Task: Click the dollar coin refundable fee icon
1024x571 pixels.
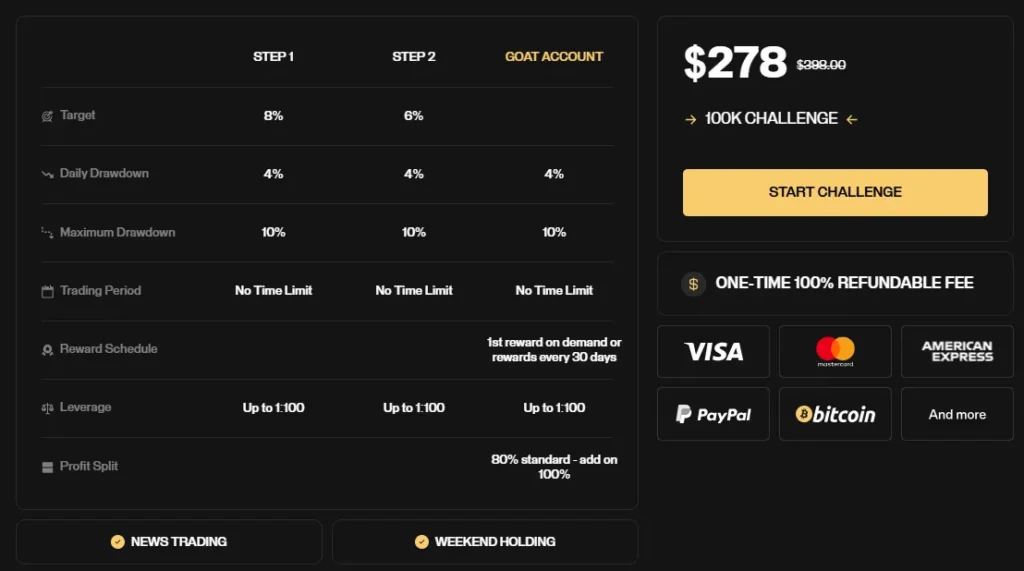Action: click(x=693, y=283)
